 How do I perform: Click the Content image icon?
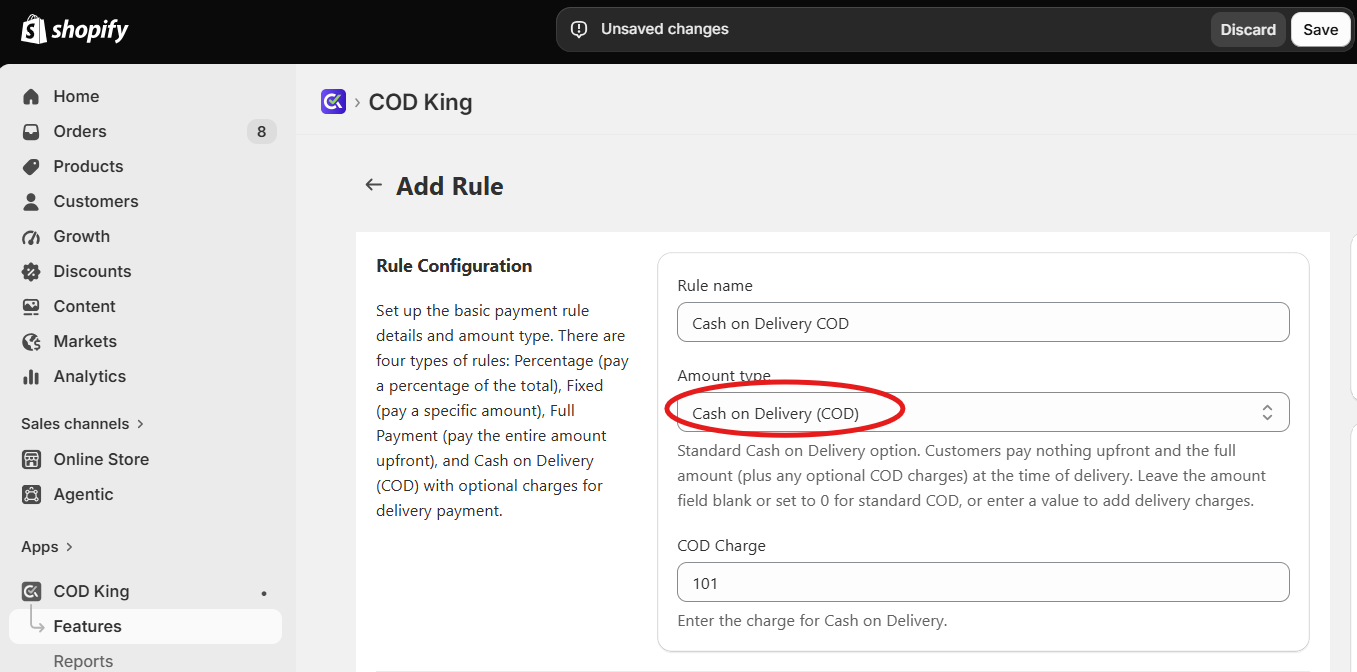[x=31, y=306]
